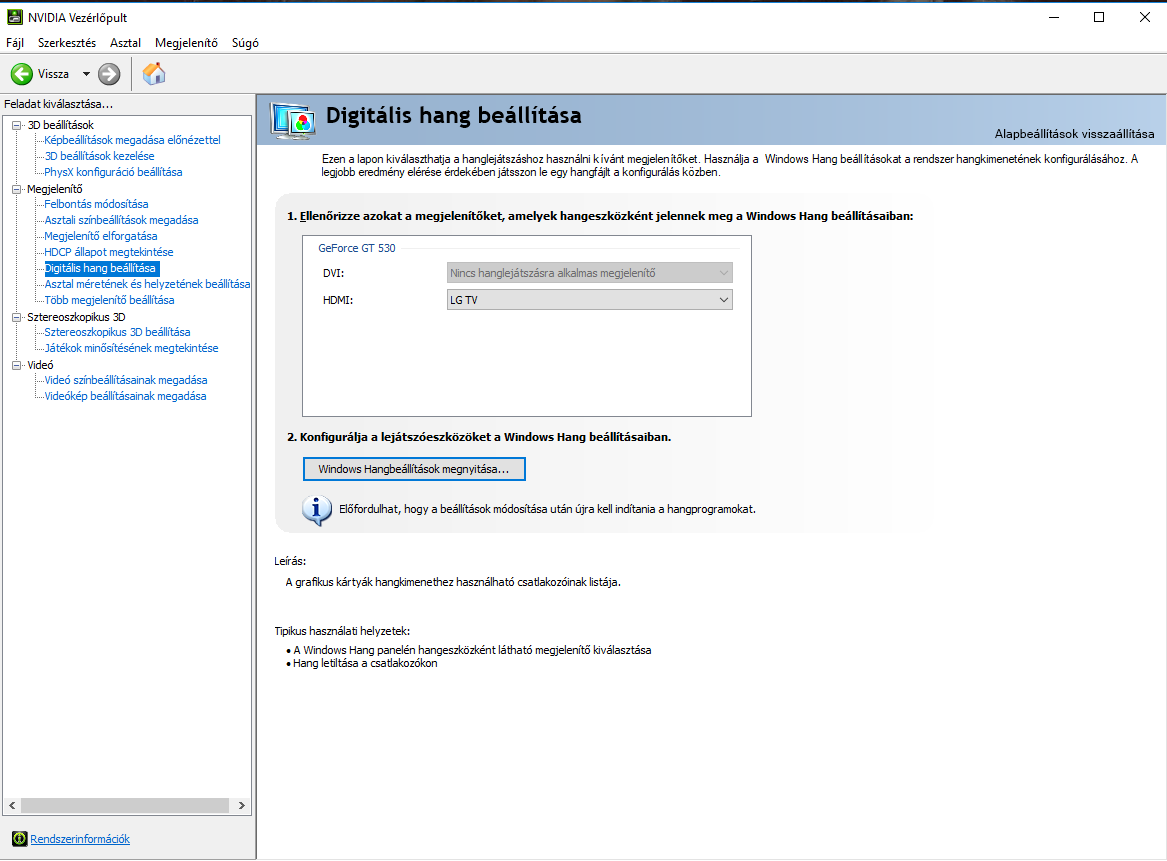Open Asztali színbeállítások megadása
This screenshot has width=1167, height=861.
(121, 220)
